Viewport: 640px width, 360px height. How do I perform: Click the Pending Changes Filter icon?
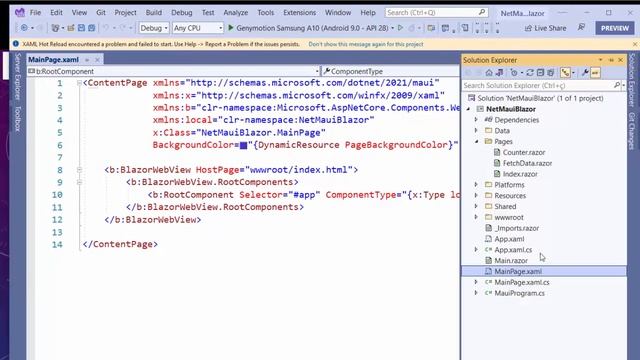point(514,73)
